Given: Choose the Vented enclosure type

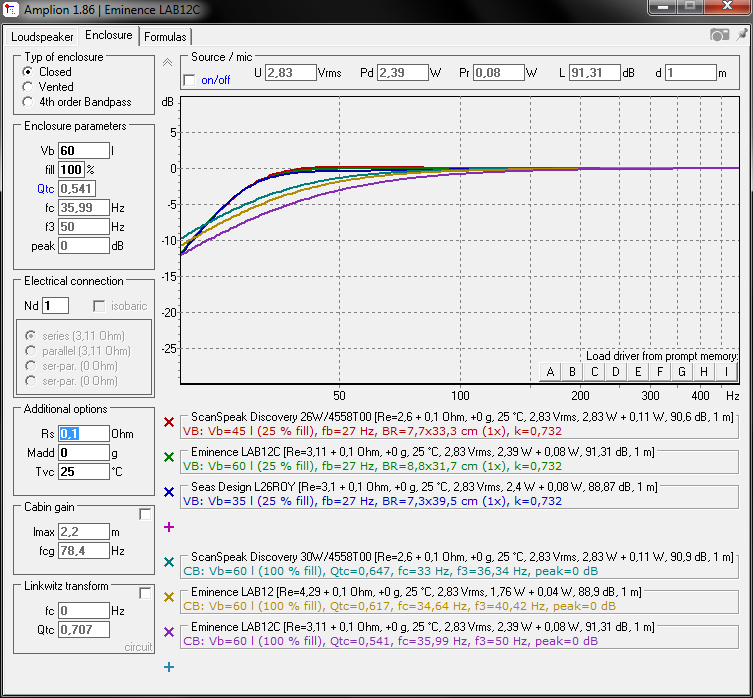Looking at the screenshot, I should (x=49, y=87).
